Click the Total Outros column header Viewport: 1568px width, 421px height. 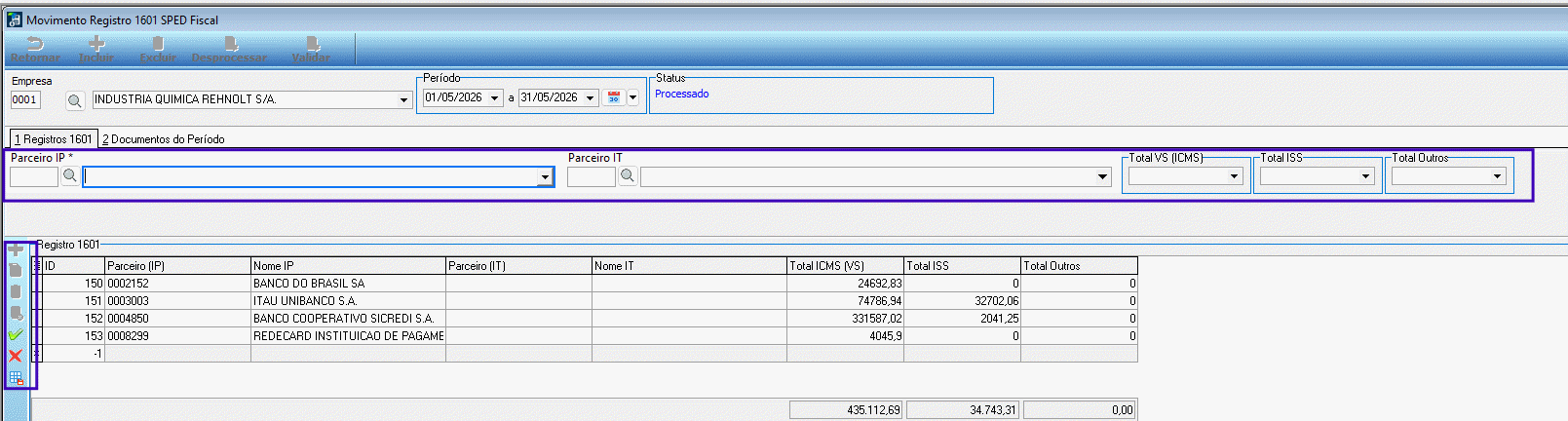pyautogui.click(x=1079, y=265)
